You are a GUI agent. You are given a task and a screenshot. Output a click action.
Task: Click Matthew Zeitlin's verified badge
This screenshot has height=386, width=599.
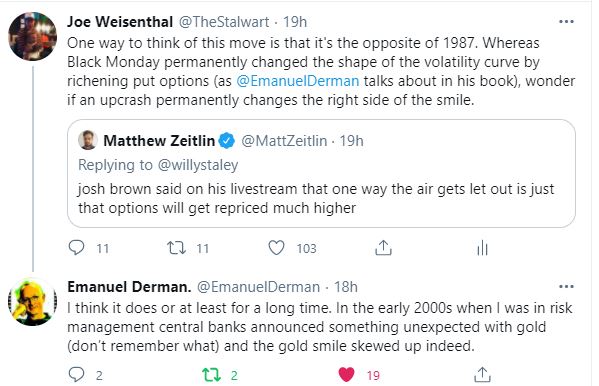[x=227, y=141]
